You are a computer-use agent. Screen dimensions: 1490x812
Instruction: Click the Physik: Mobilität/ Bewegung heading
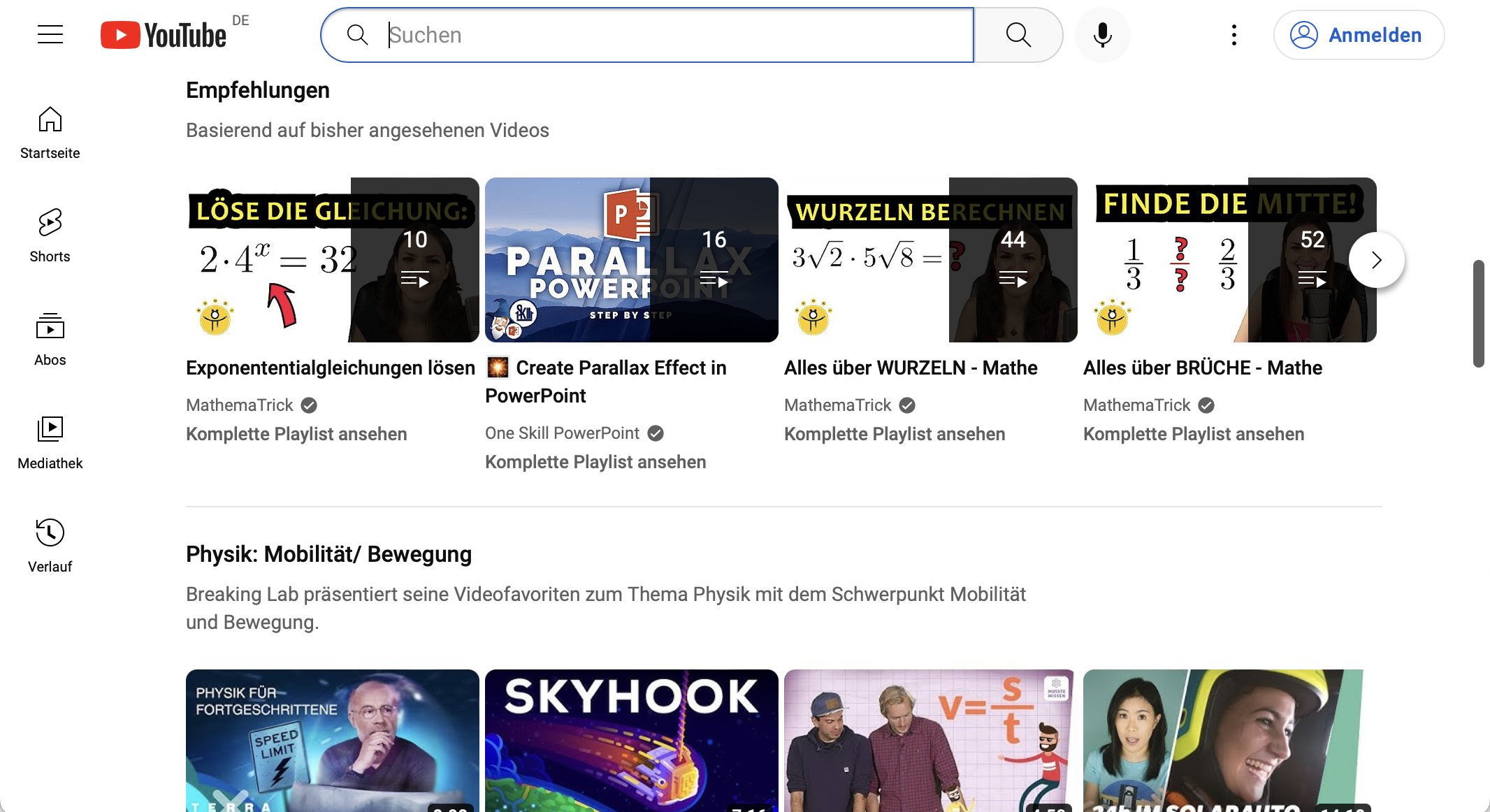[328, 554]
